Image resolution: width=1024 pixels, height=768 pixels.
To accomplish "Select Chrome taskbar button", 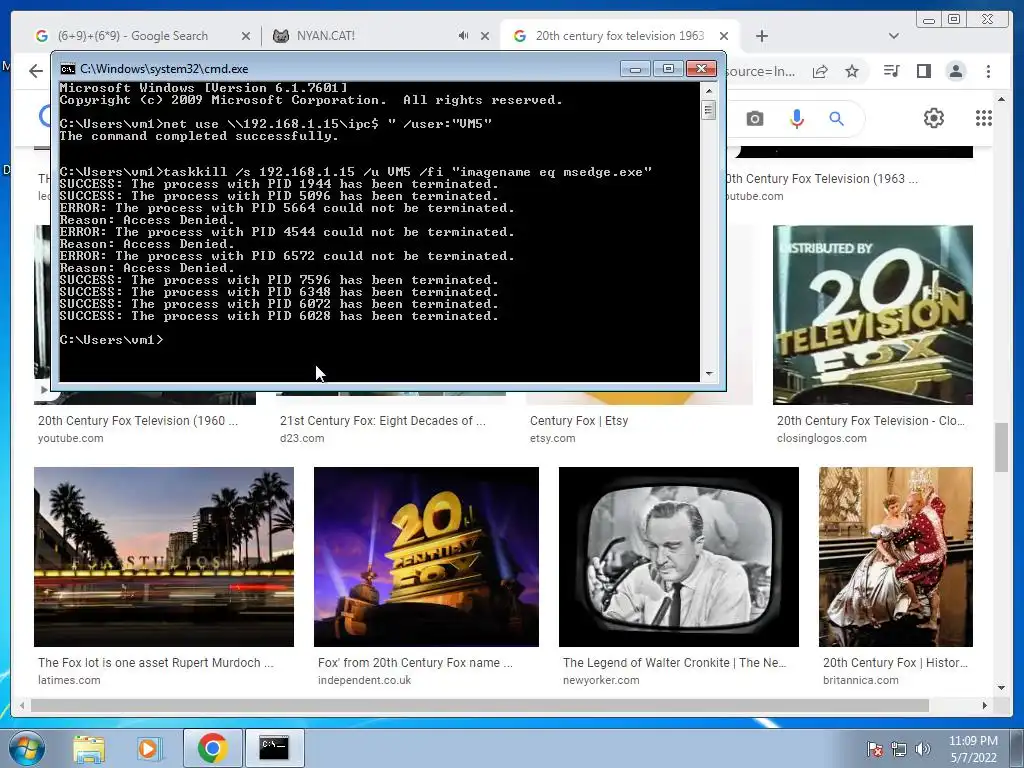I will pos(212,748).
